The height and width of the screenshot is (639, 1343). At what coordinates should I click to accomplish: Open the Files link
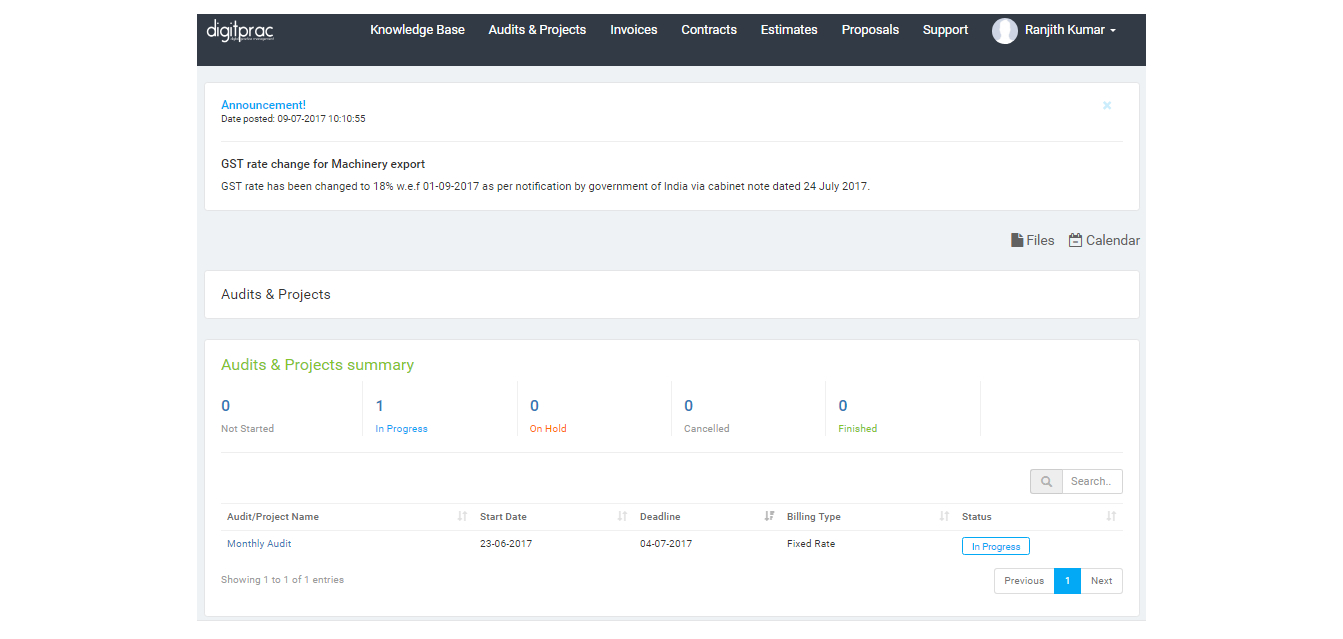click(1033, 240)
